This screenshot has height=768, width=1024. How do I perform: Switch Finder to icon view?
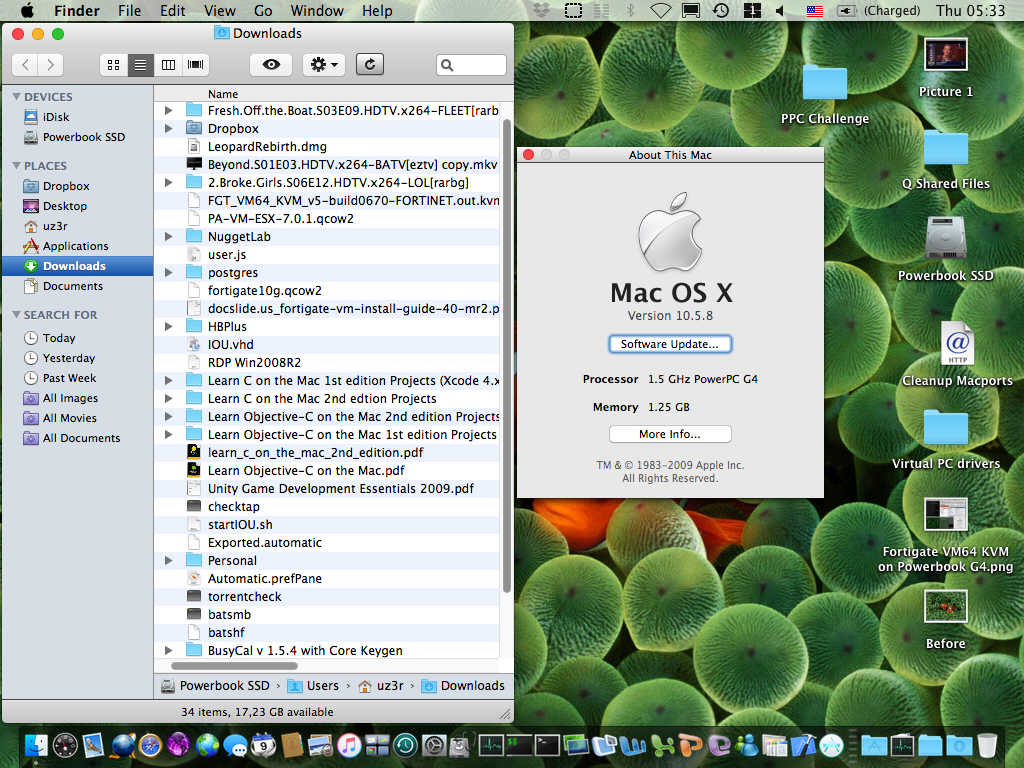pos(113,65)
